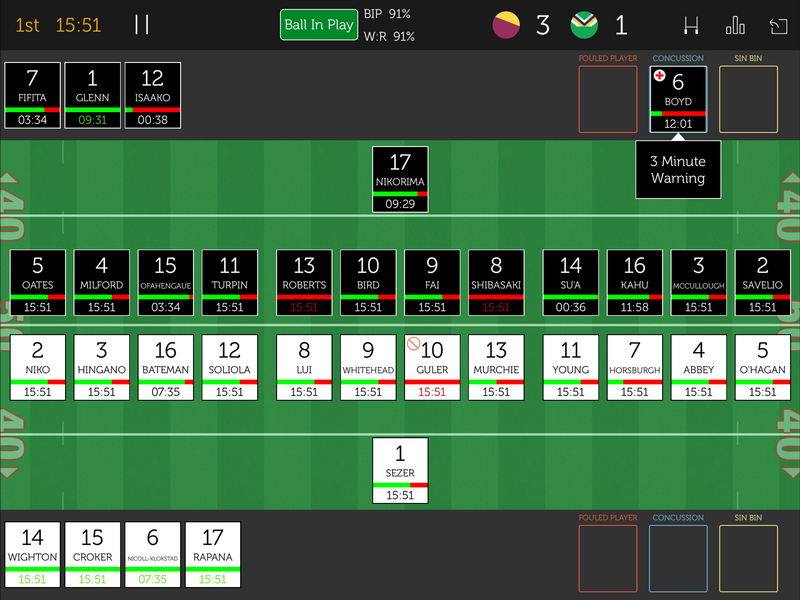Select white team 4 Abbey card

click(698, 367)
